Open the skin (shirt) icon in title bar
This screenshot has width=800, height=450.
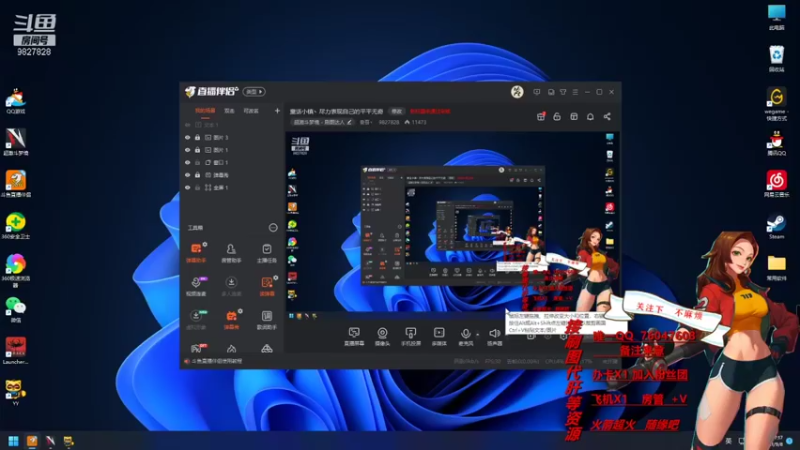pos(563,92)
